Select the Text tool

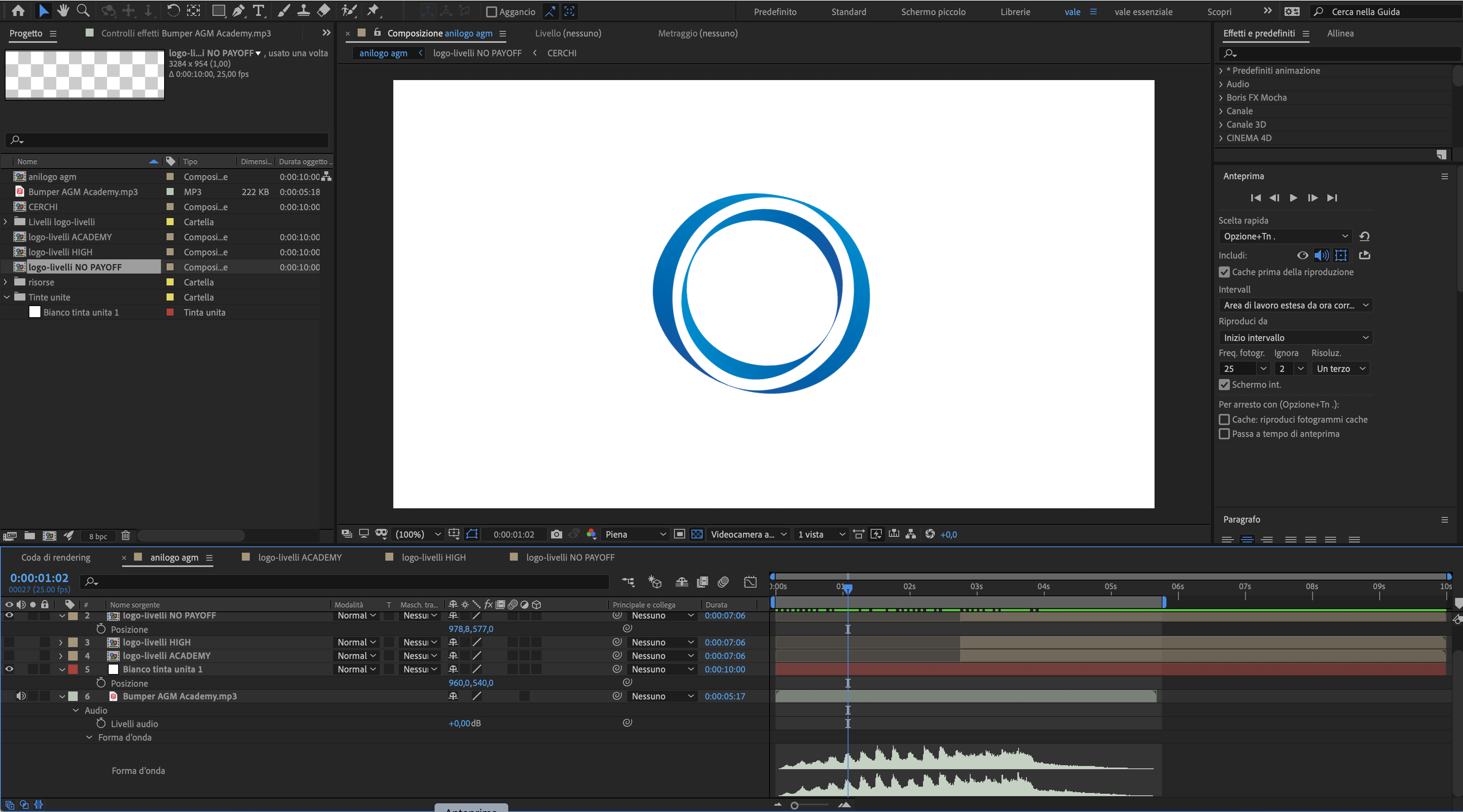259,10
